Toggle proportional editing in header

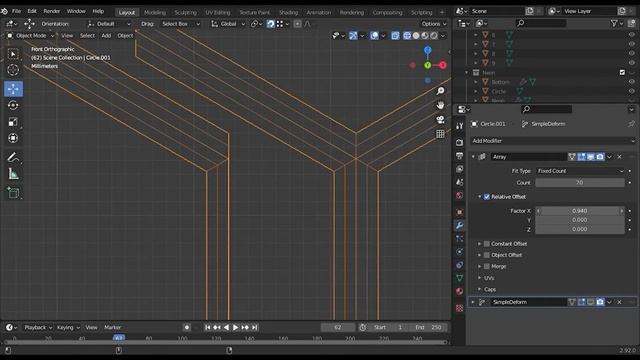click(298, 24)
